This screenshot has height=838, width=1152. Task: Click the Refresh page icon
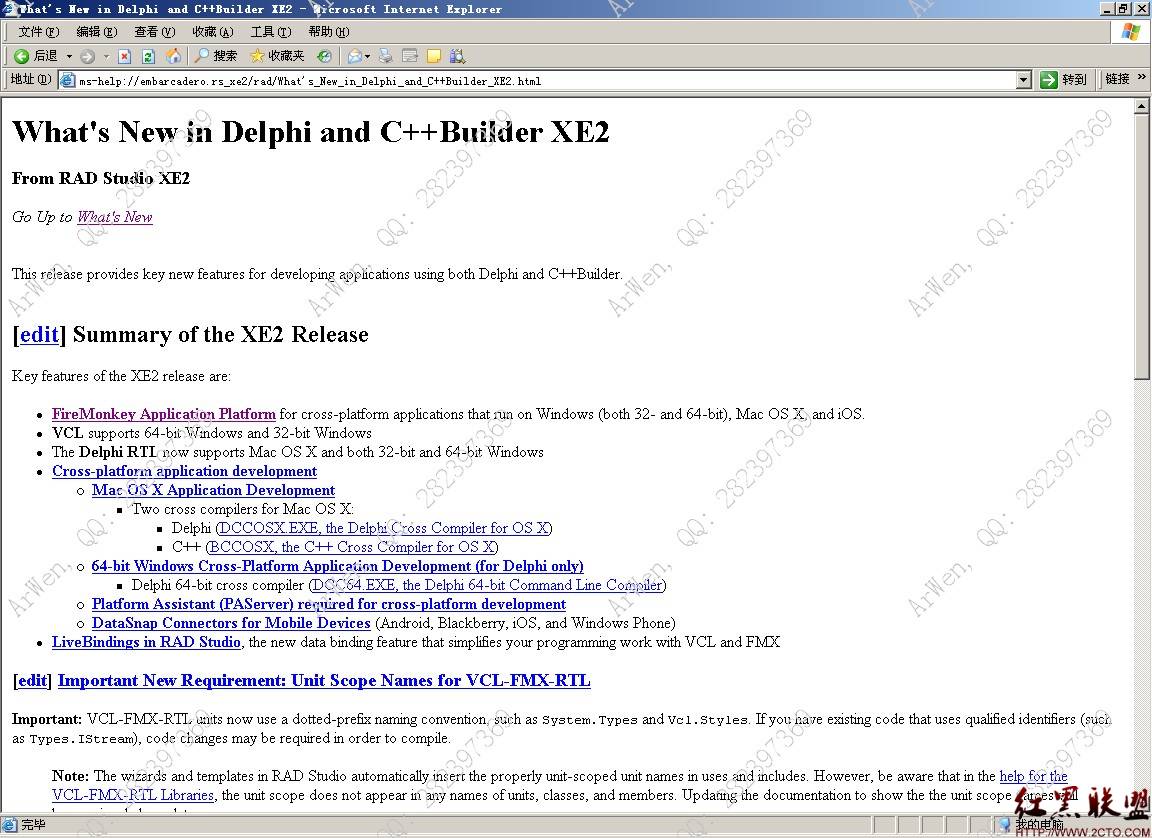coord(148,56)
